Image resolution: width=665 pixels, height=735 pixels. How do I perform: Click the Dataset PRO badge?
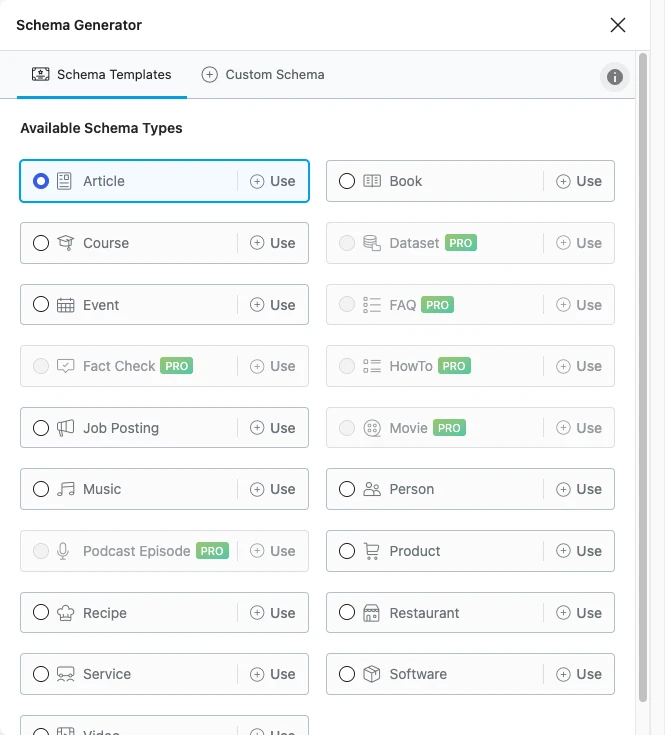pyautogui.click(x=461, y=243)
